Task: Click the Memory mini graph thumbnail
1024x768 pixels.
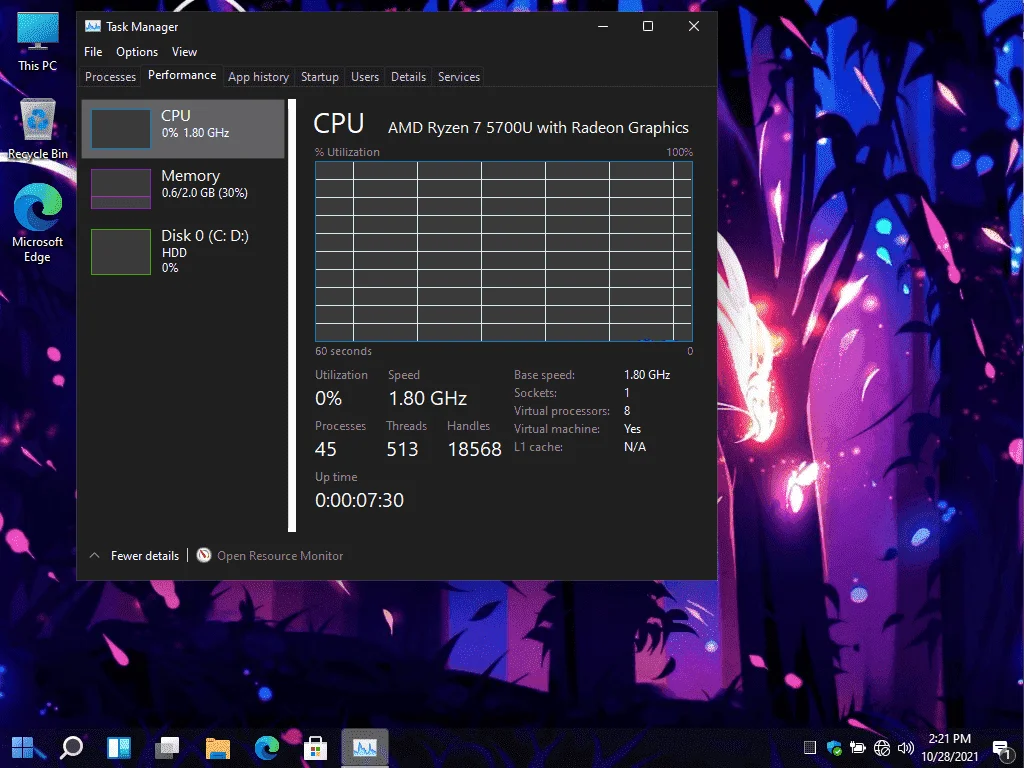Action: pos(121,189)
